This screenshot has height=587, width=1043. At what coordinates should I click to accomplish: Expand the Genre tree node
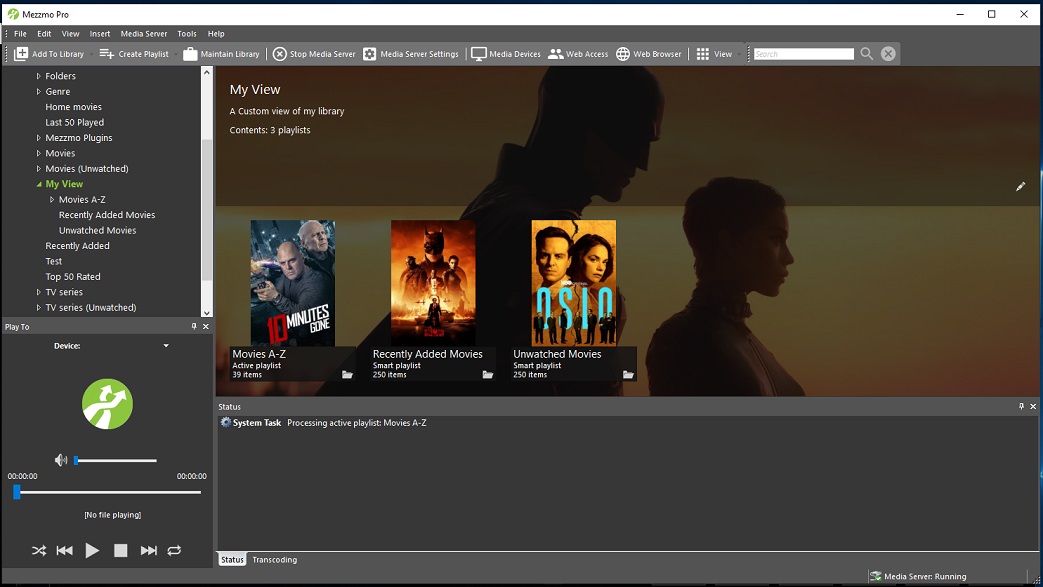(39, 91)
